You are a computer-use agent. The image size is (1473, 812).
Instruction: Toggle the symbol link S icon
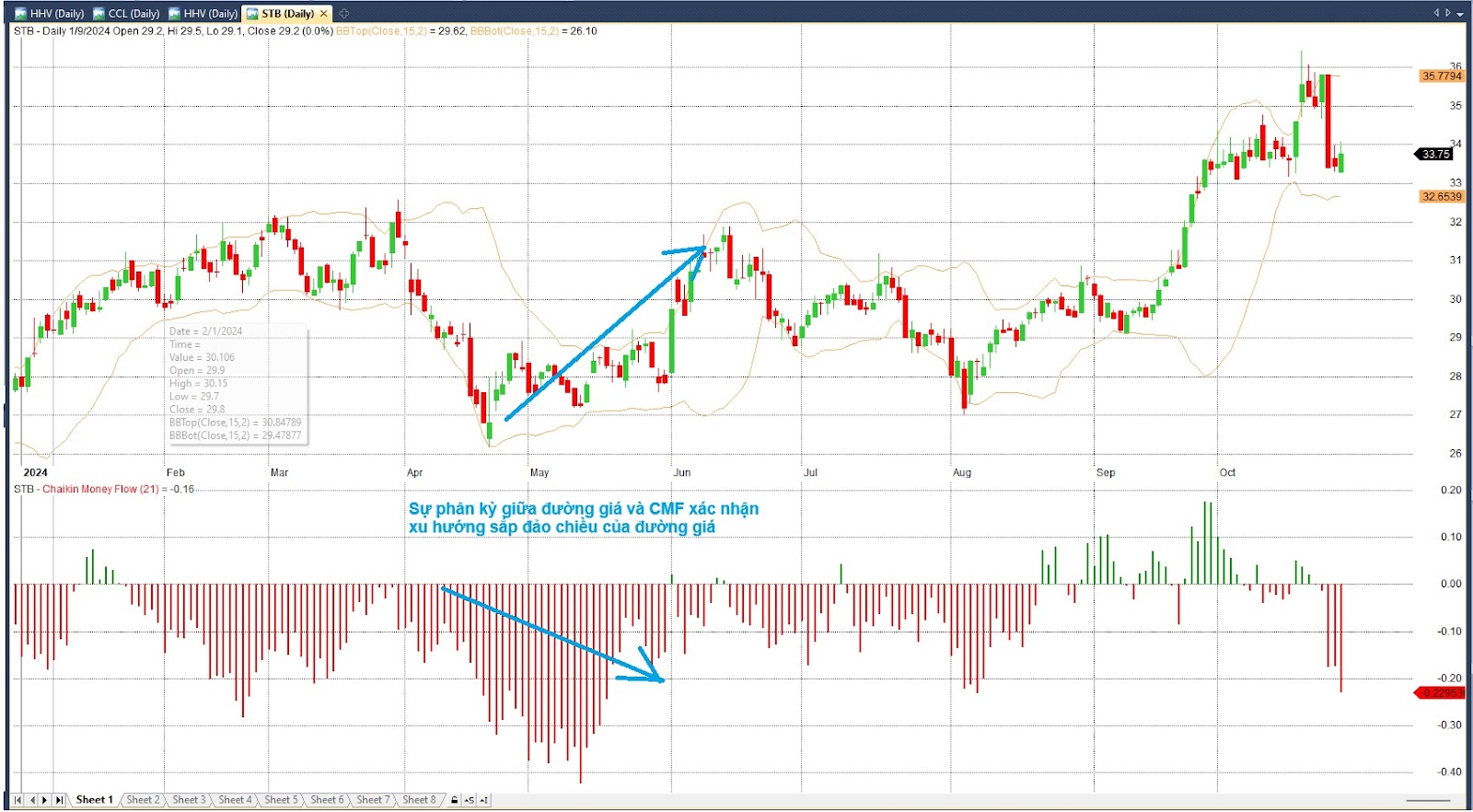[470, 800]
